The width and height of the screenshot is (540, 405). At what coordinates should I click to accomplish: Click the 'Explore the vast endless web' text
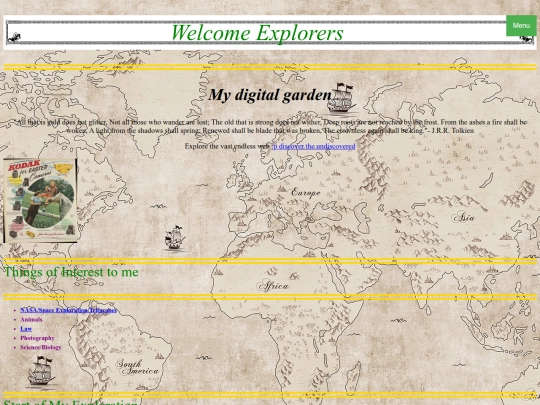[x=228, y=146]
